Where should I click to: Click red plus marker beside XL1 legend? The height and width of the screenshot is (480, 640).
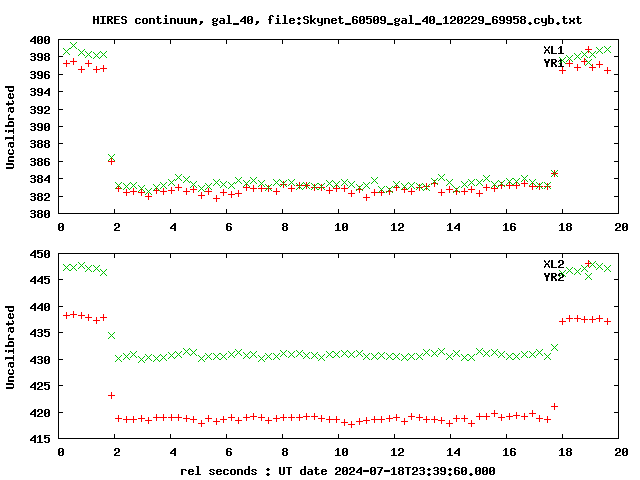[x=588, y=49]
